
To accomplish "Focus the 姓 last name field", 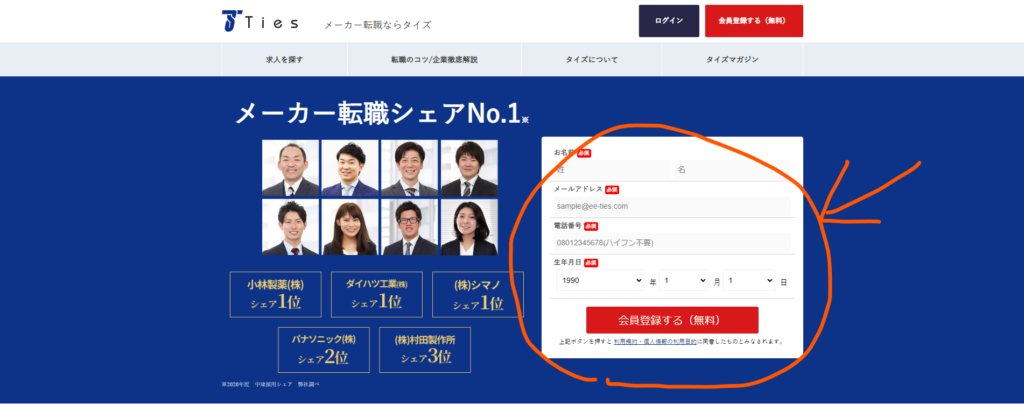I will (611, 170).
